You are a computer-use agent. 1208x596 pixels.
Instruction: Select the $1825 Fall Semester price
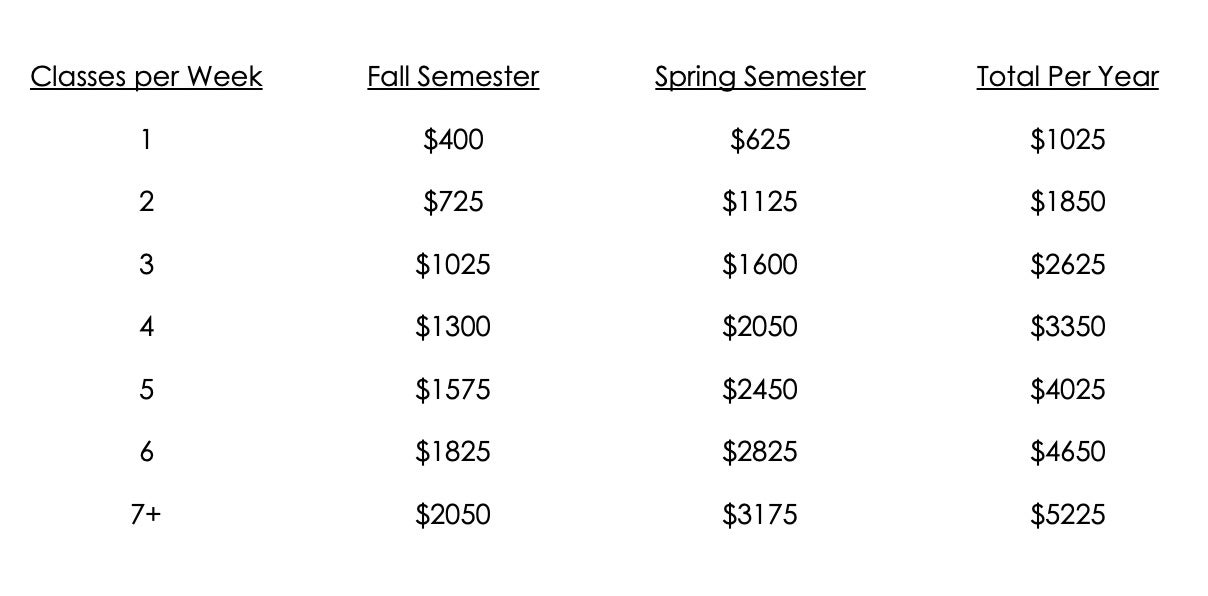(x=453, y=452)
